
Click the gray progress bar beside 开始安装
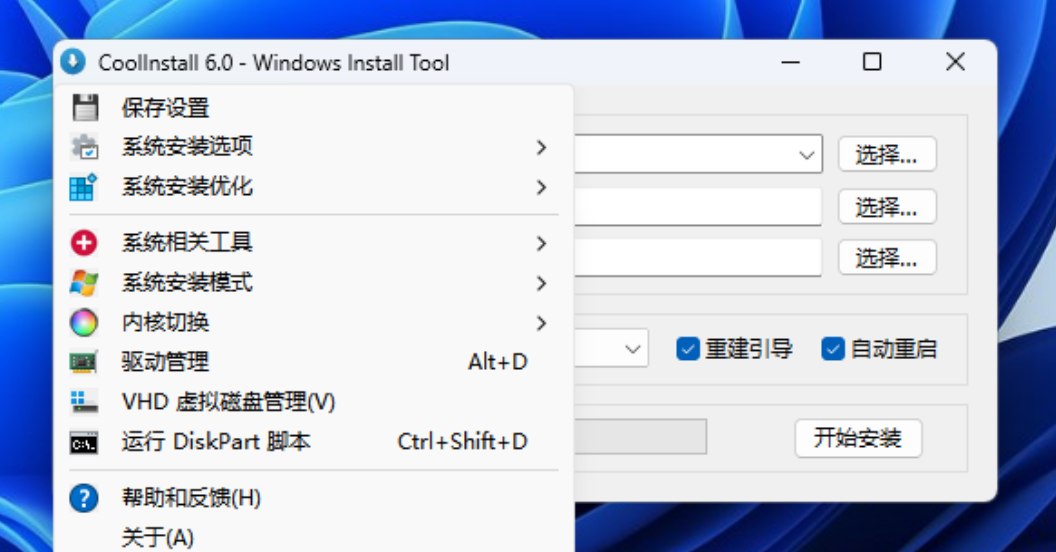pos(640,436)
